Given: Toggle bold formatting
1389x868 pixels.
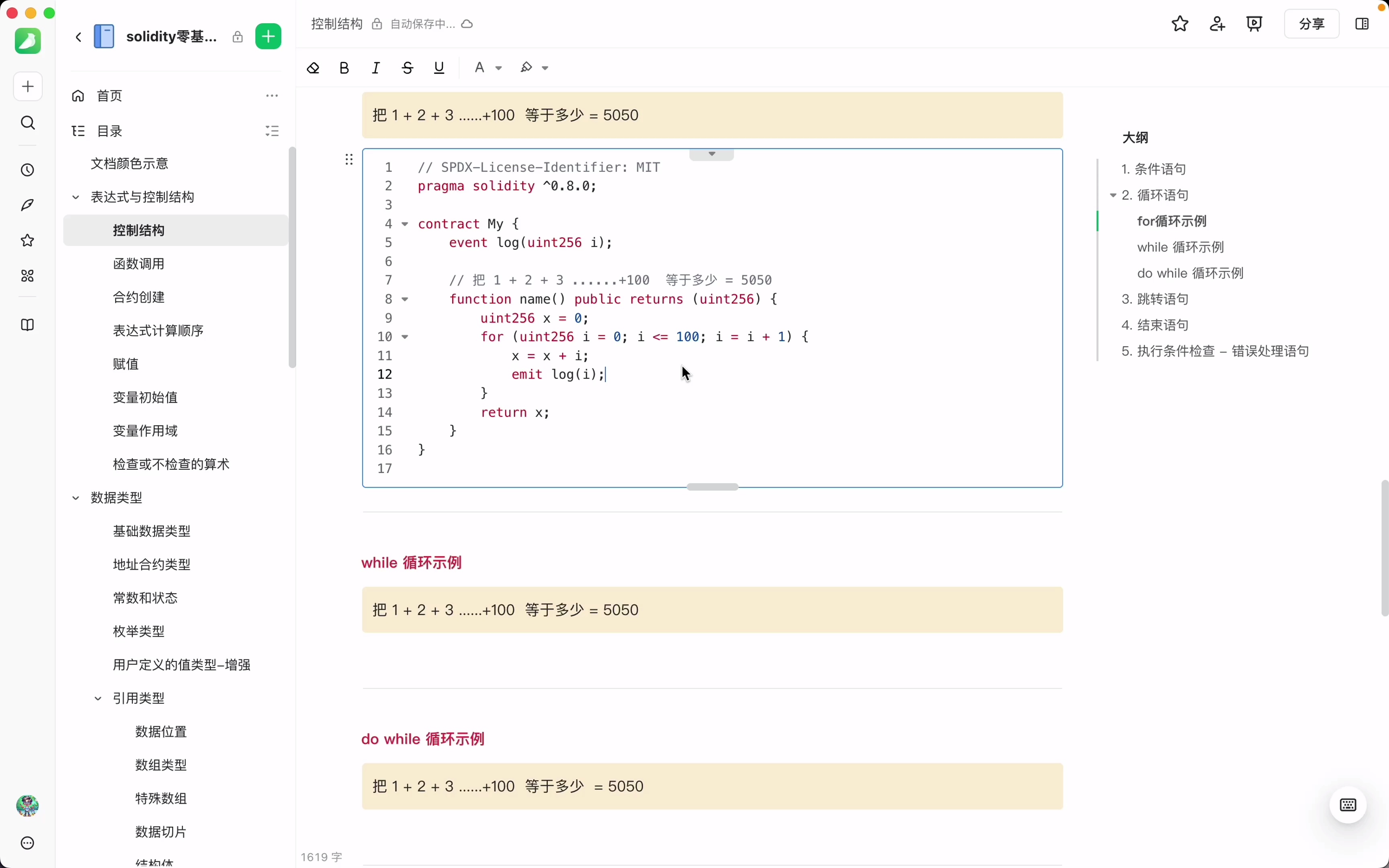Looking at the screenshot, I should [344, 67].
